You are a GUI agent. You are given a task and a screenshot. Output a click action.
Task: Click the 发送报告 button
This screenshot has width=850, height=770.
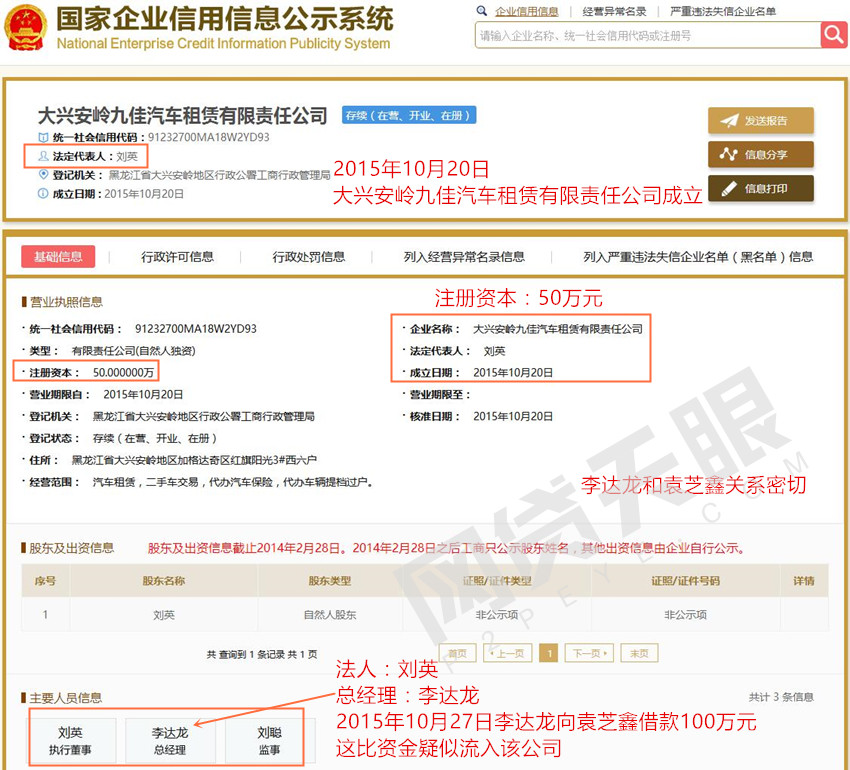coord(761,120)
